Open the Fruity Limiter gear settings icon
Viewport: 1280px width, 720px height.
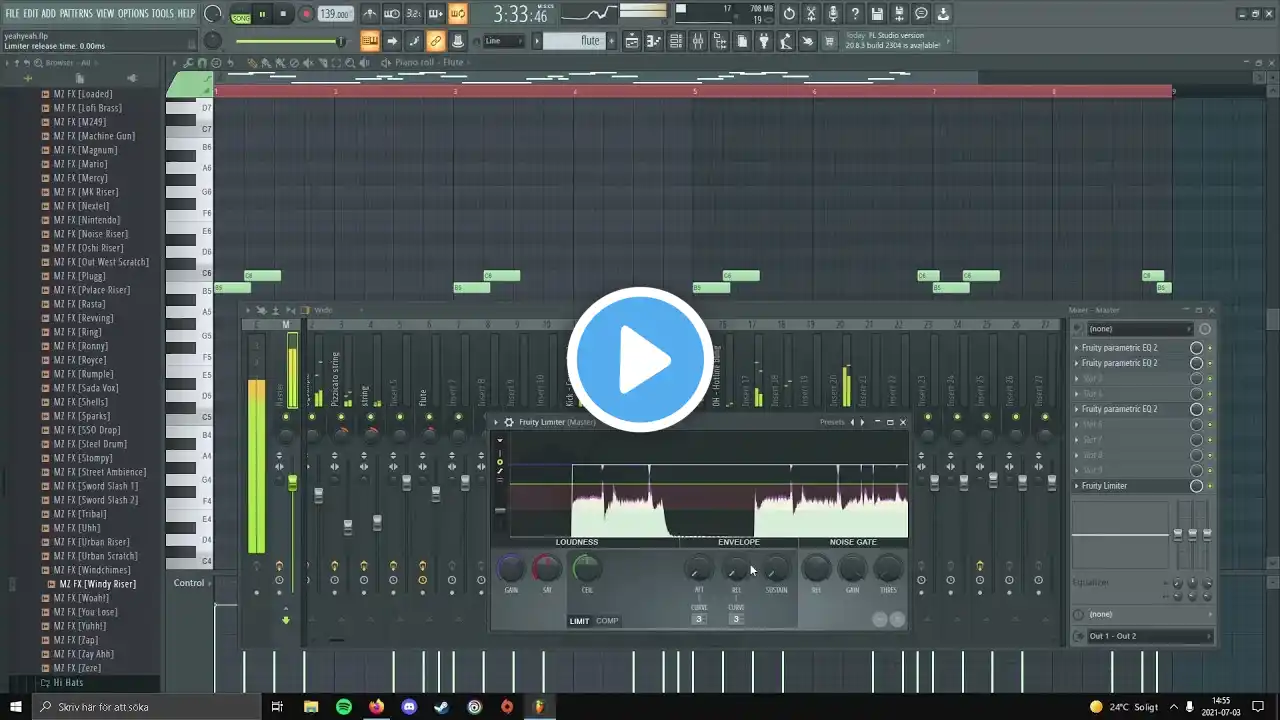pyautogui.click(x=509, y=422)
